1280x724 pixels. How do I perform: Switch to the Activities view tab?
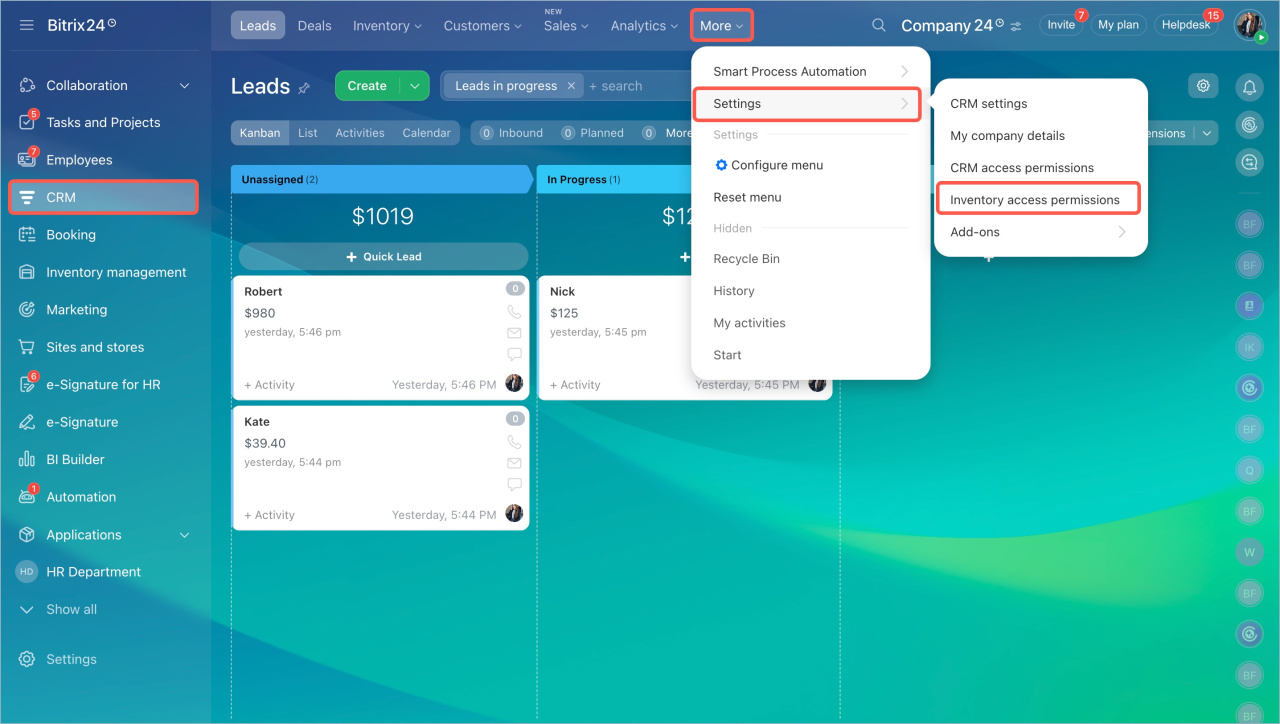360,133
